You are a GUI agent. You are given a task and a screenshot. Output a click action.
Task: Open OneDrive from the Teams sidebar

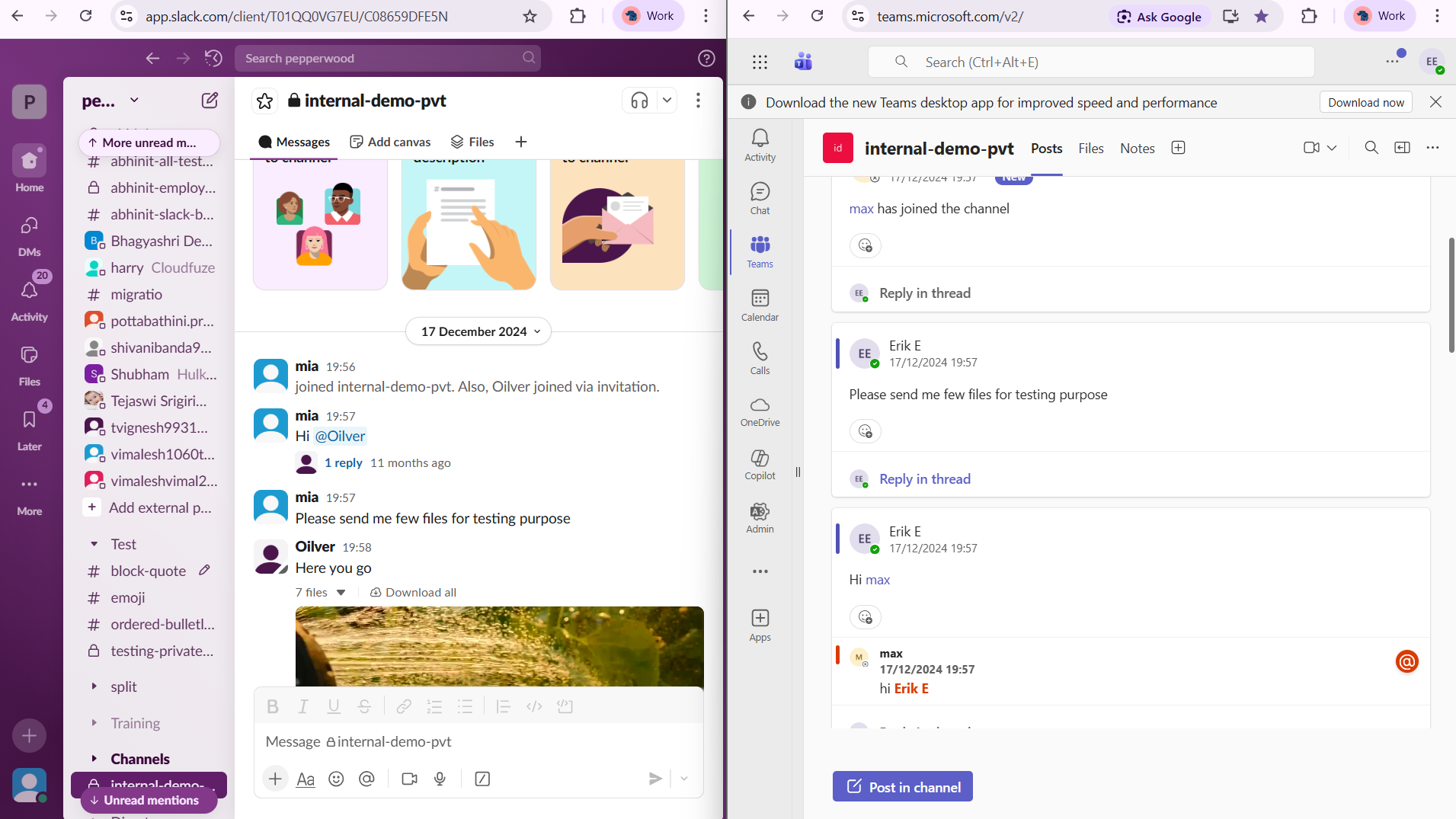[759, 411]
